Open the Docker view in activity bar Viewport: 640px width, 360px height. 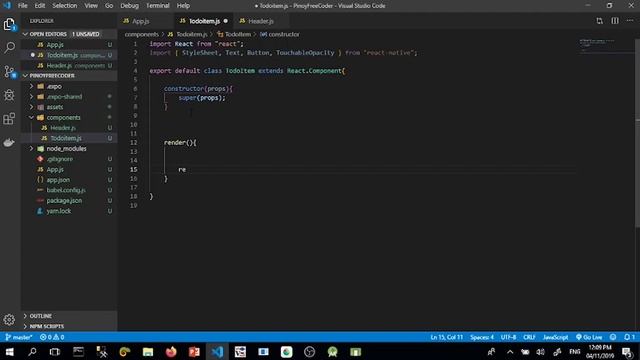coord(9,142)
